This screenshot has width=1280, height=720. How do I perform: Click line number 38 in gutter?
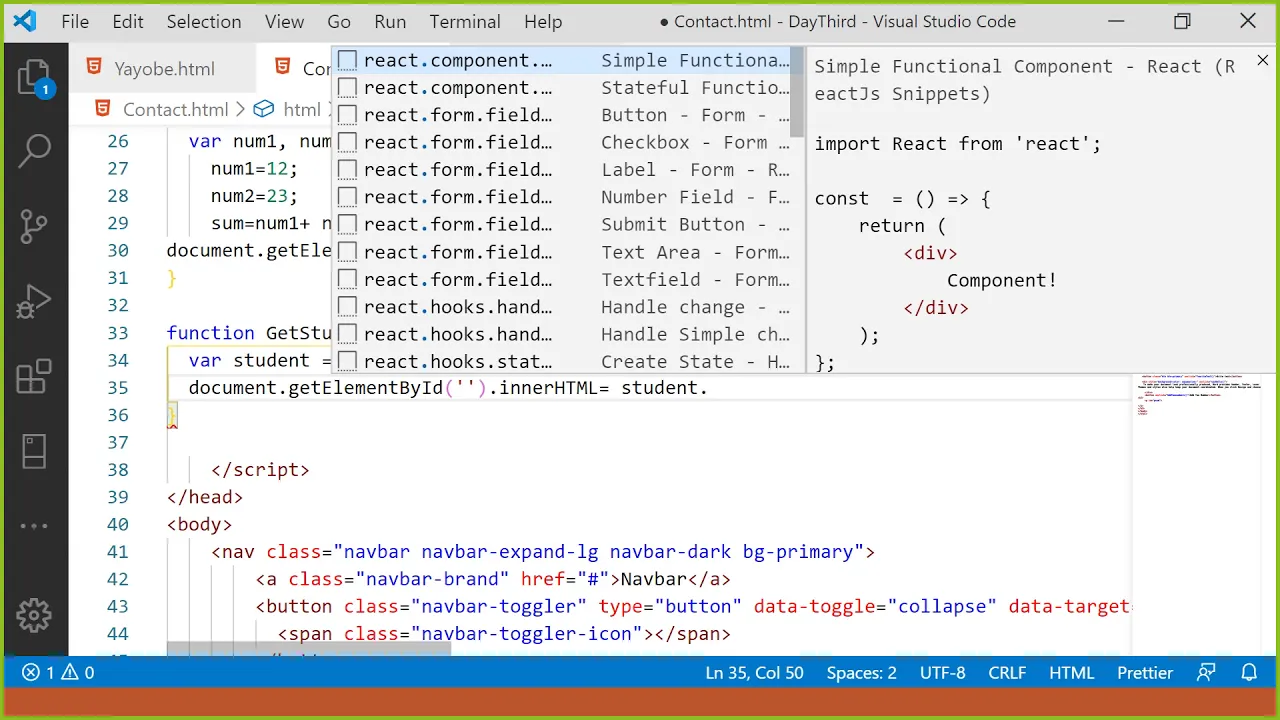[117, 470]
